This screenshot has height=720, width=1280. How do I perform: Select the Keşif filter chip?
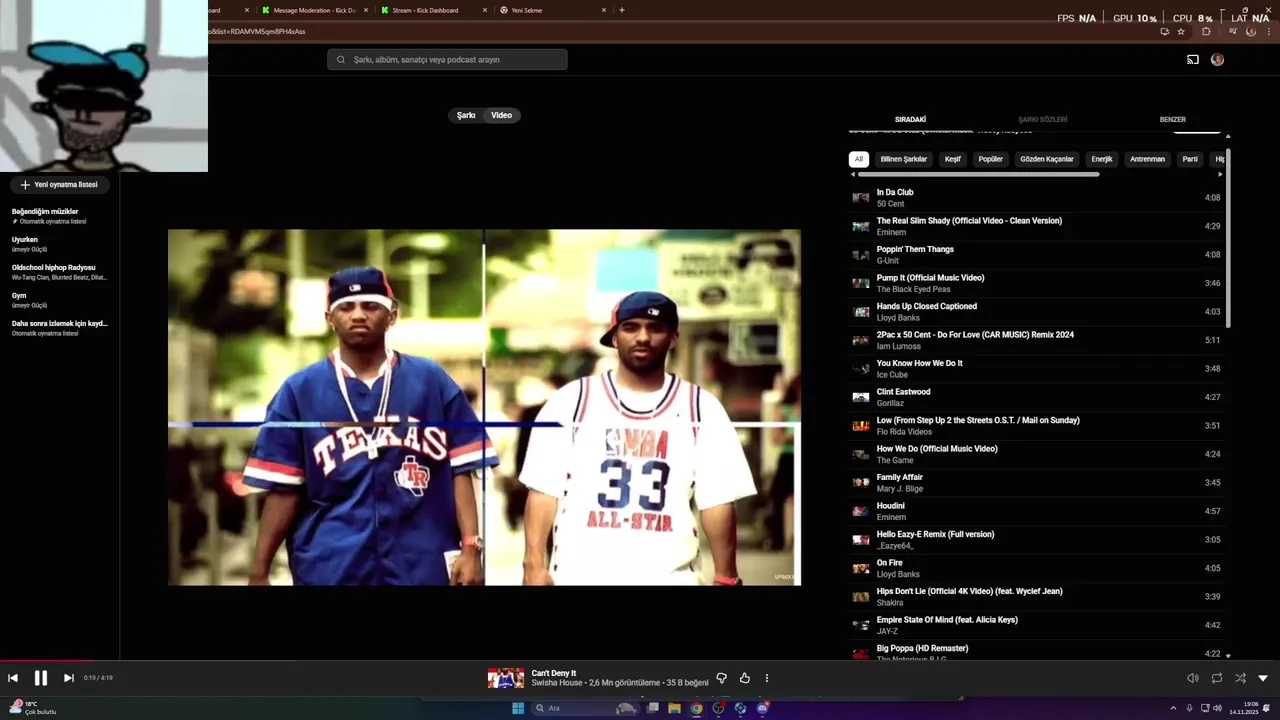coord(953,159)
